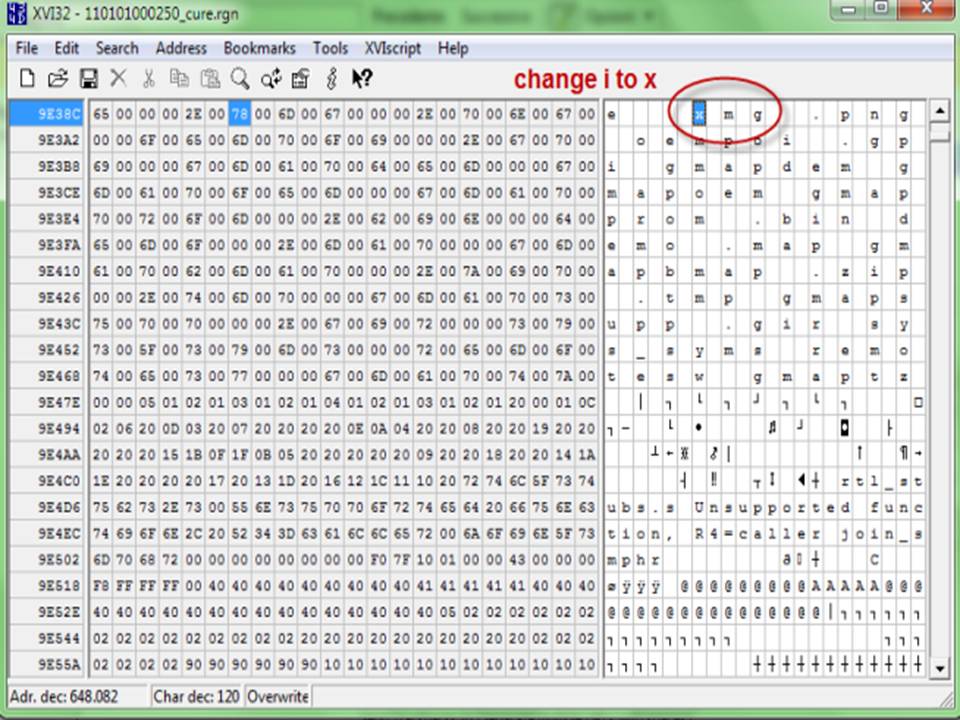Click address row 9E410
Viewport: 960px width, 720px height.
pyautogui.click(x=47, y=271)
